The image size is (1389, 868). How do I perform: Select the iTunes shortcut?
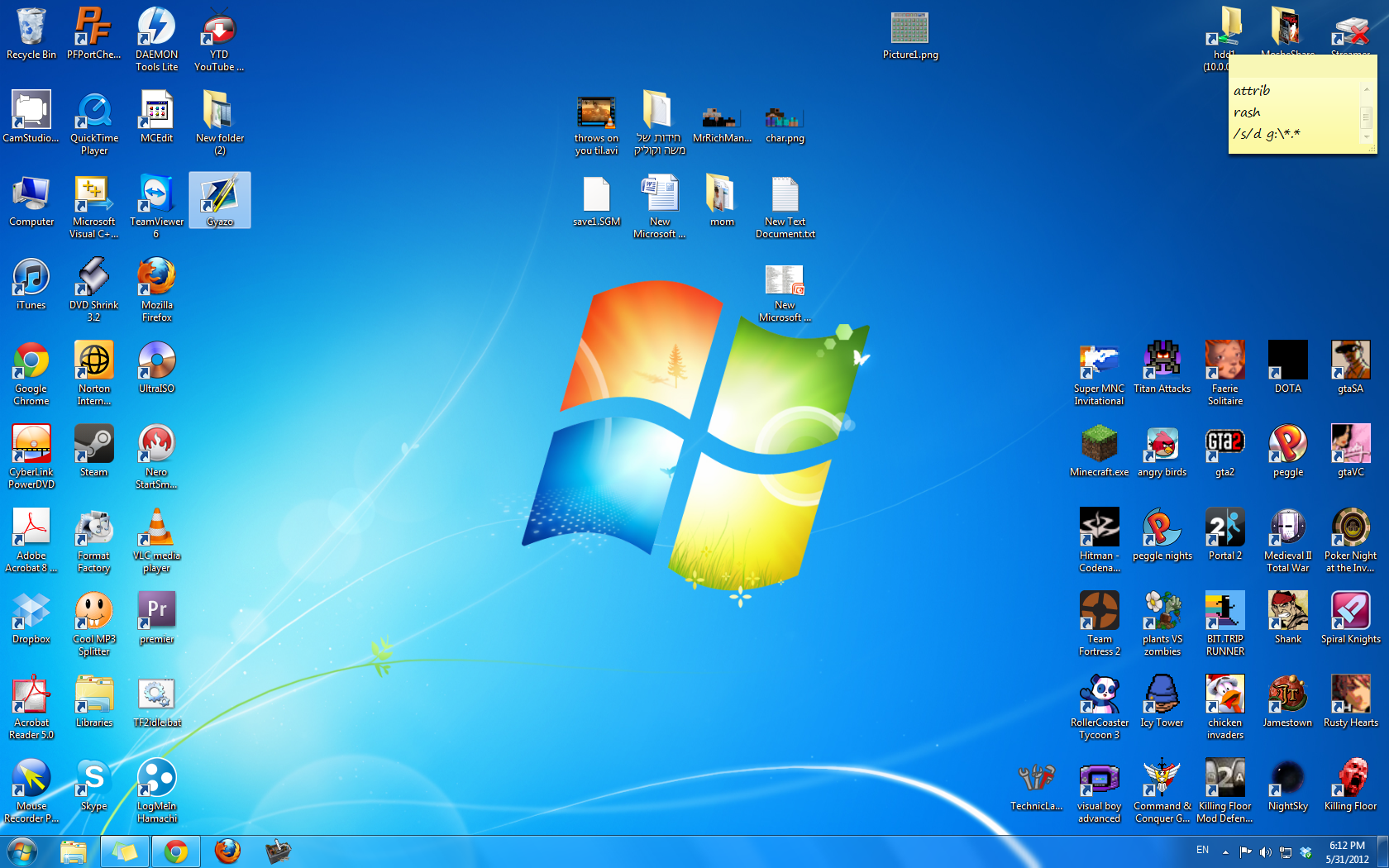31,284
